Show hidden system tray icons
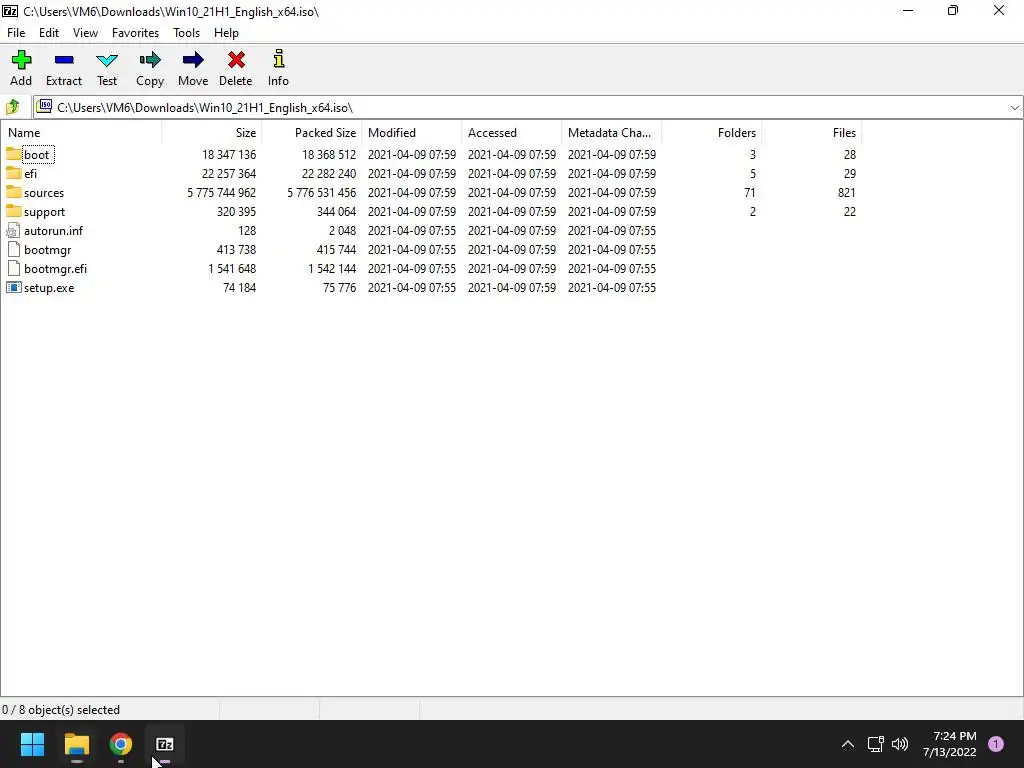Image resolution: width=1024 pixels, height=768 pixels. point(848,744)
